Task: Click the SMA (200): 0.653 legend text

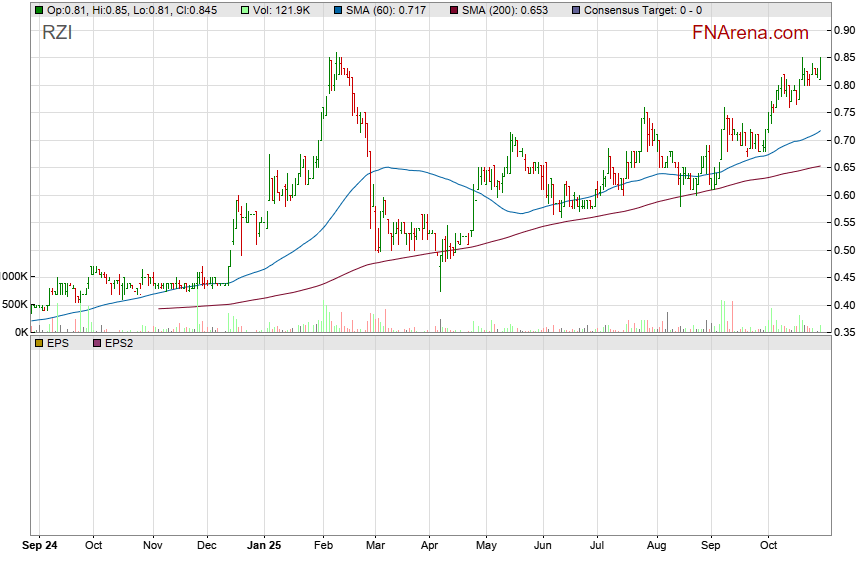Action: 512,10
